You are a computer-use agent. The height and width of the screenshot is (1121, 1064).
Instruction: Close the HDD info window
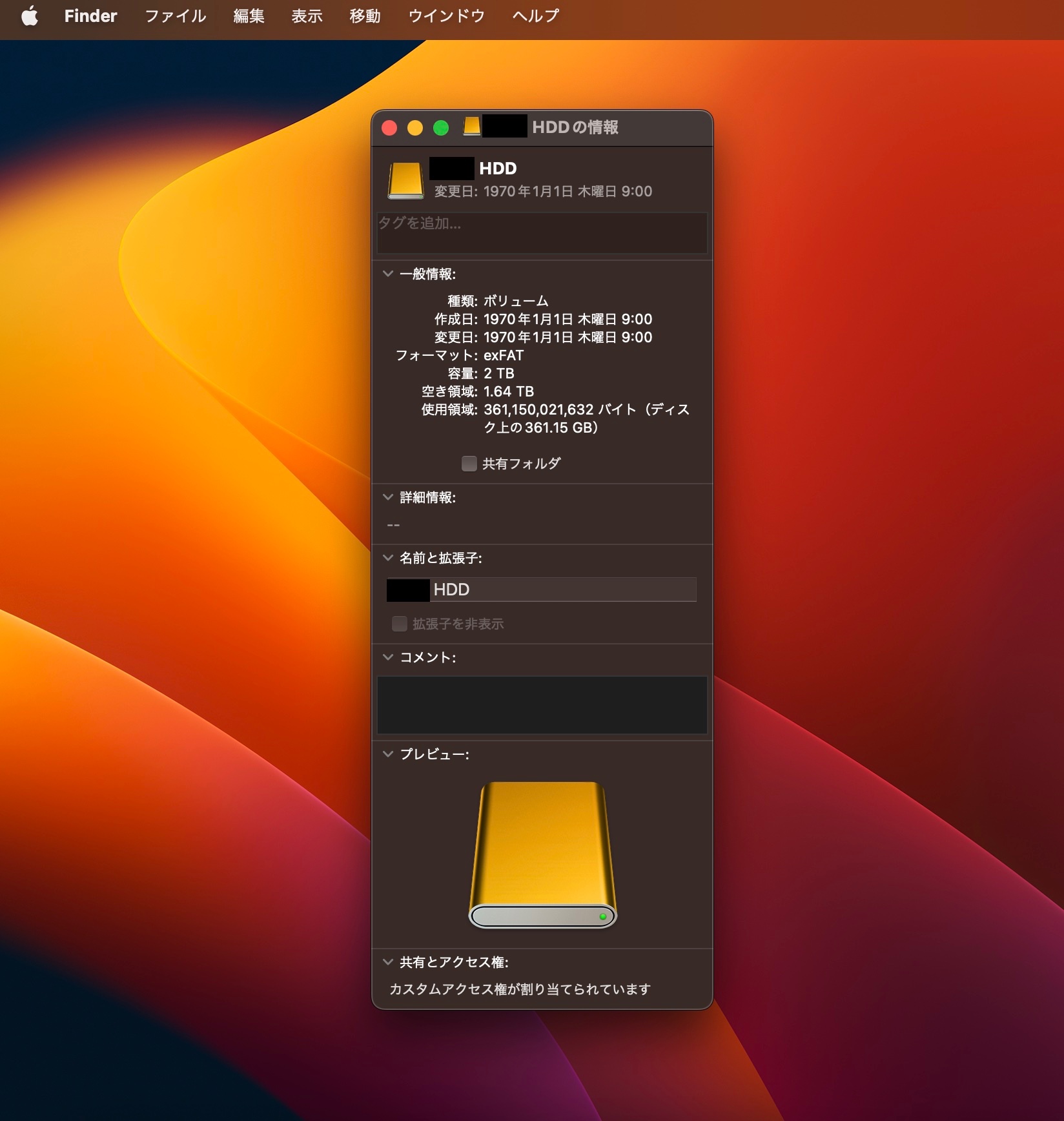coord(389,128)
